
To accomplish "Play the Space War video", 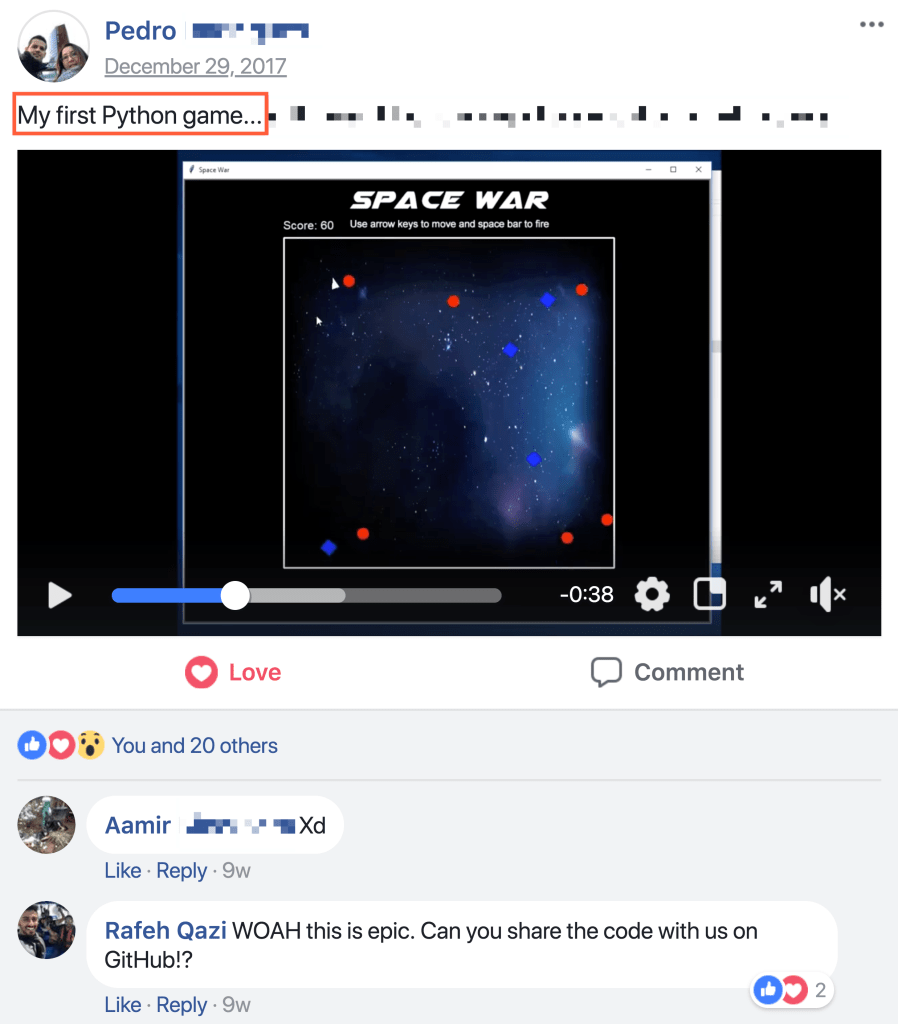I will [x=59, y=595].
